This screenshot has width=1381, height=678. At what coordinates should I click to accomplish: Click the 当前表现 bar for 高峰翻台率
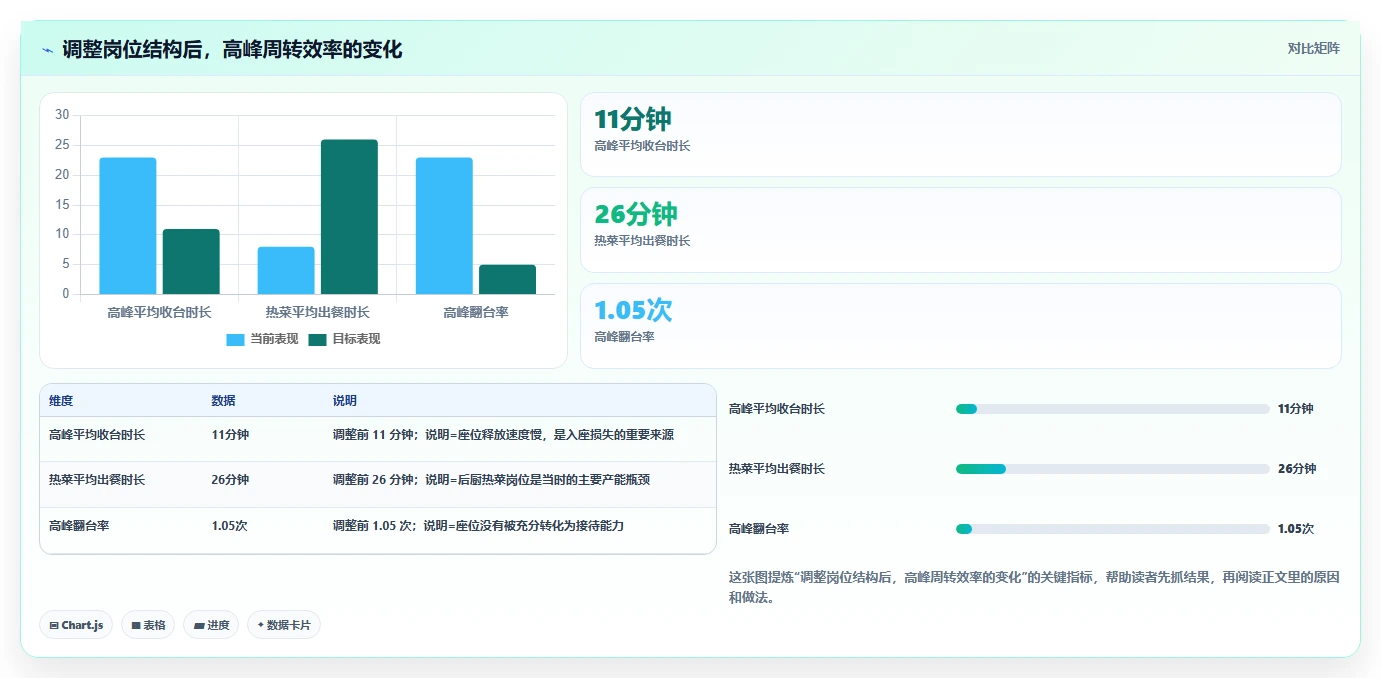(444, 226)
